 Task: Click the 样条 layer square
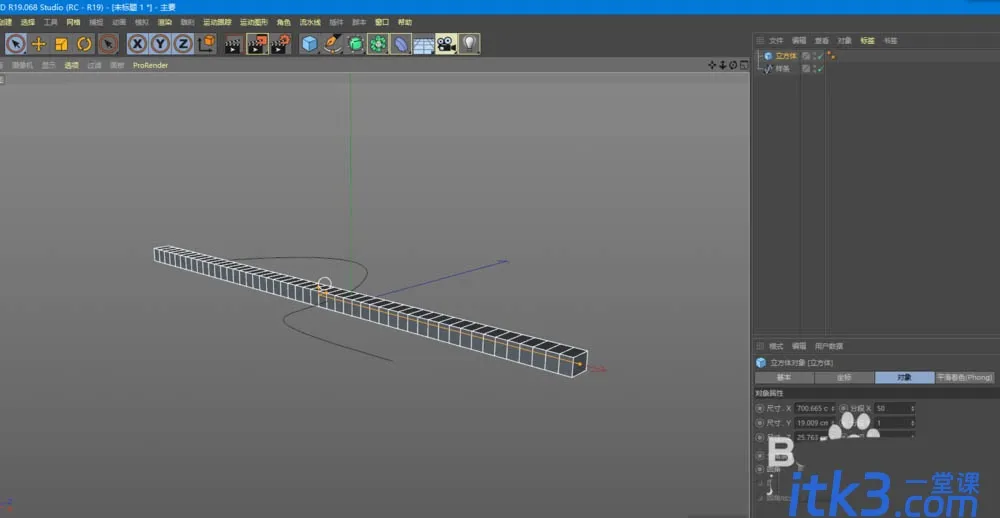[806, 68]
